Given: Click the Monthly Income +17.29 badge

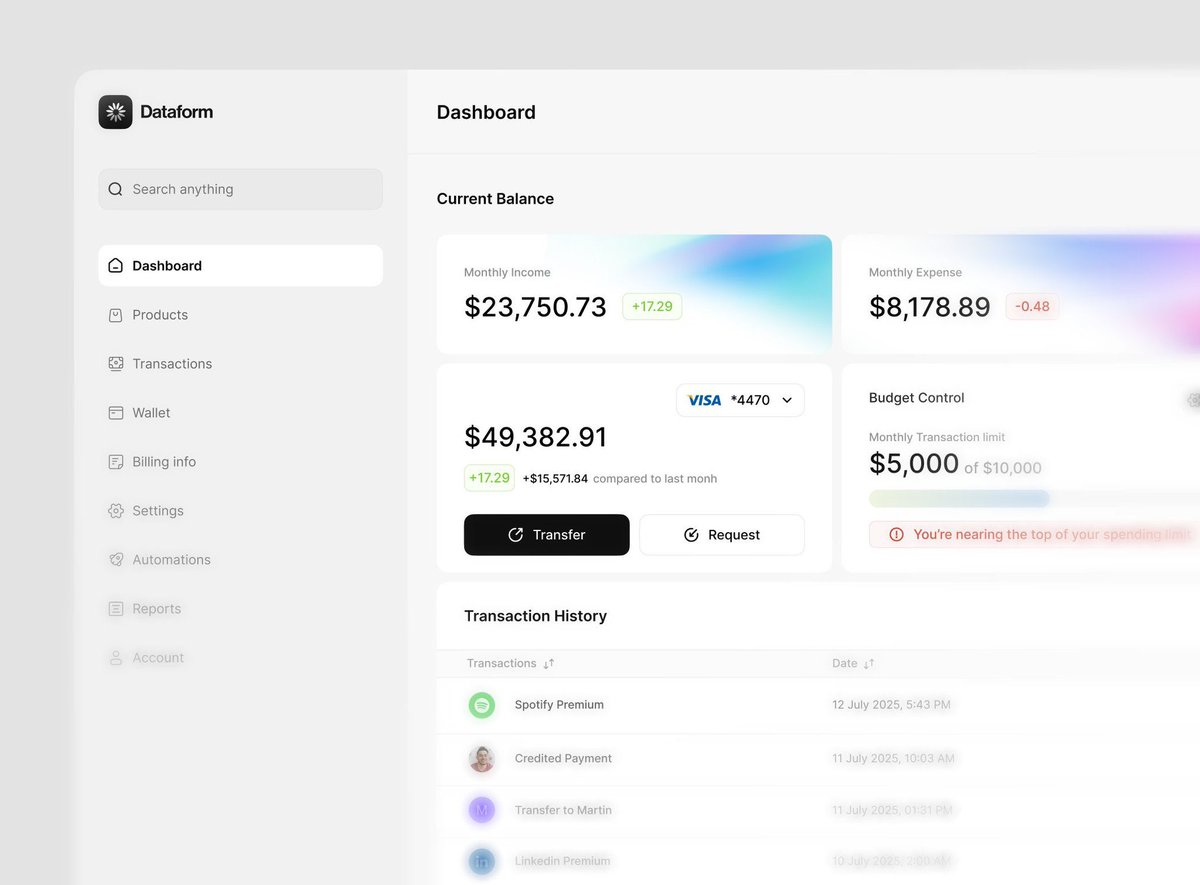Looking at the screenshot, I should [x=652, y=306].
